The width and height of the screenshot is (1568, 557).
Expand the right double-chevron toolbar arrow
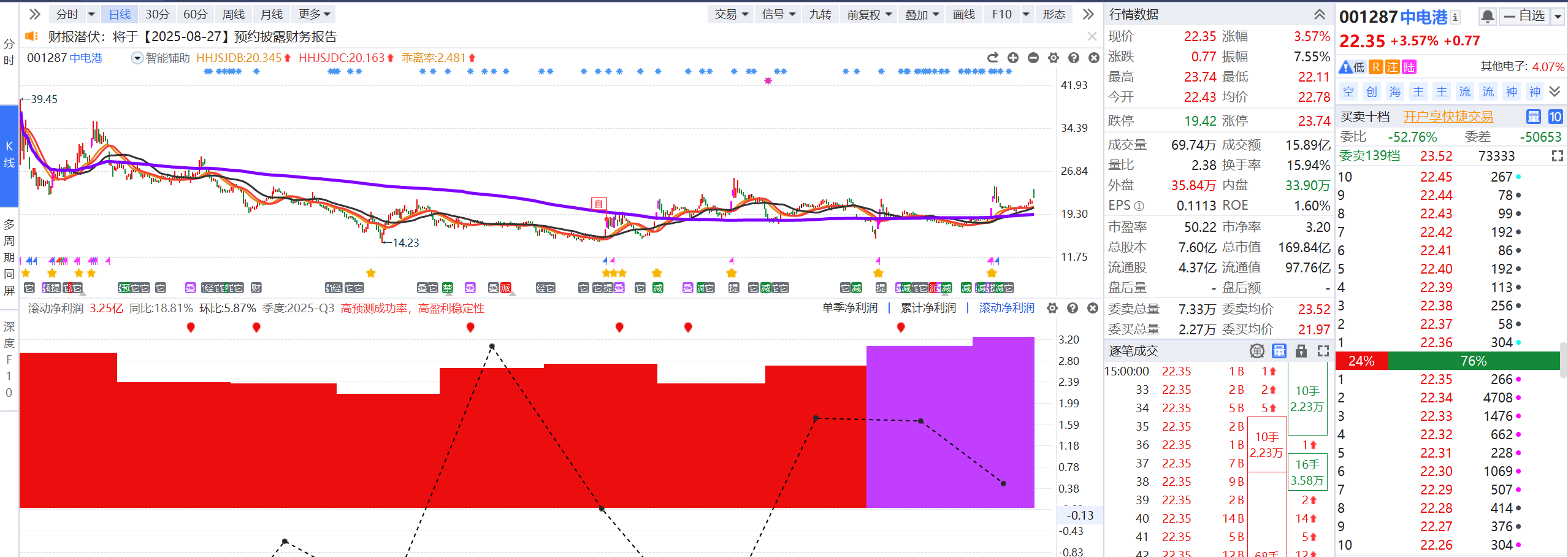tap(1088, 14)
